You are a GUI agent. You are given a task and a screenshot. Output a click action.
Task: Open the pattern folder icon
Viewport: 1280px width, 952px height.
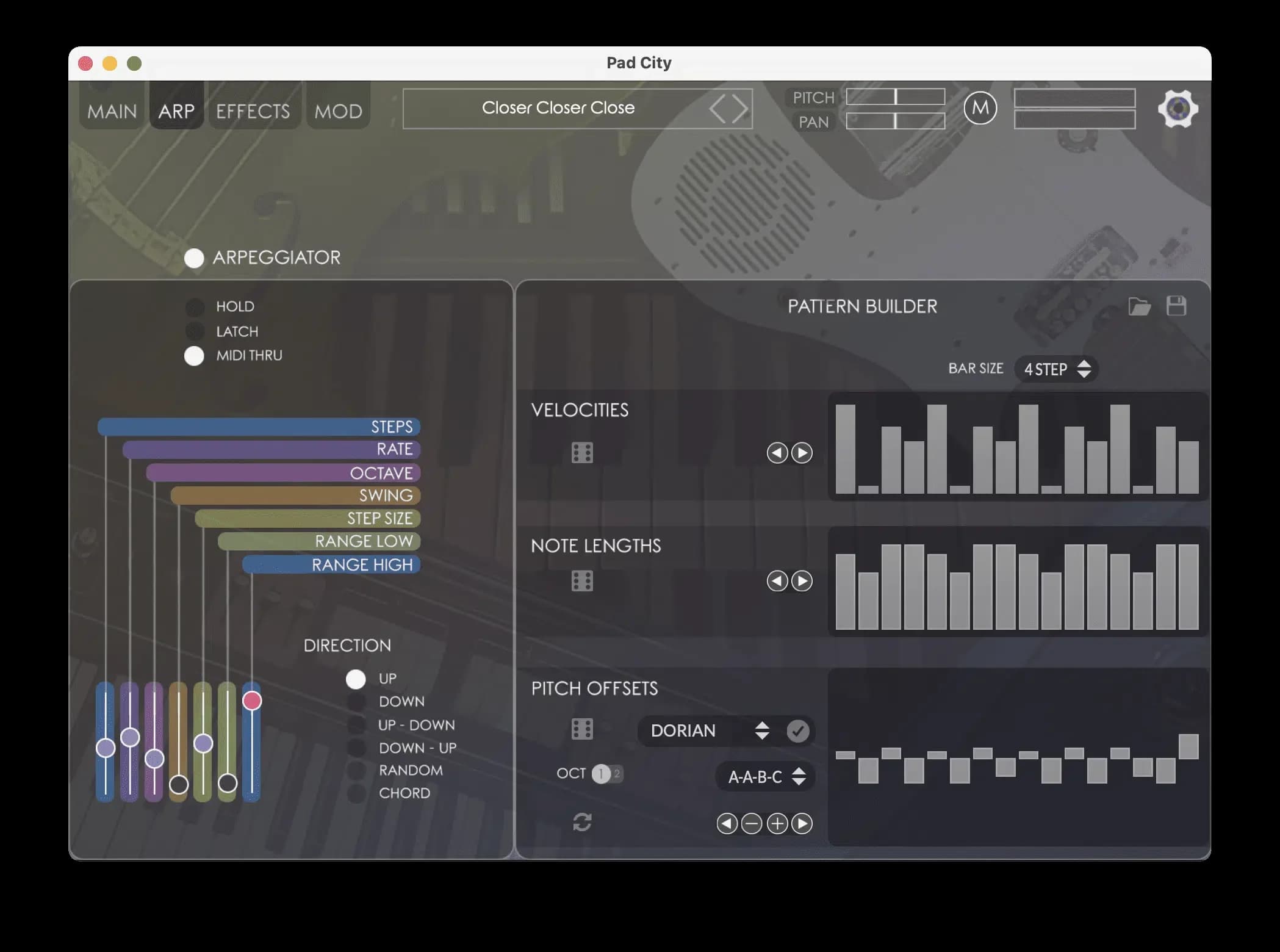pos(1139,306)
